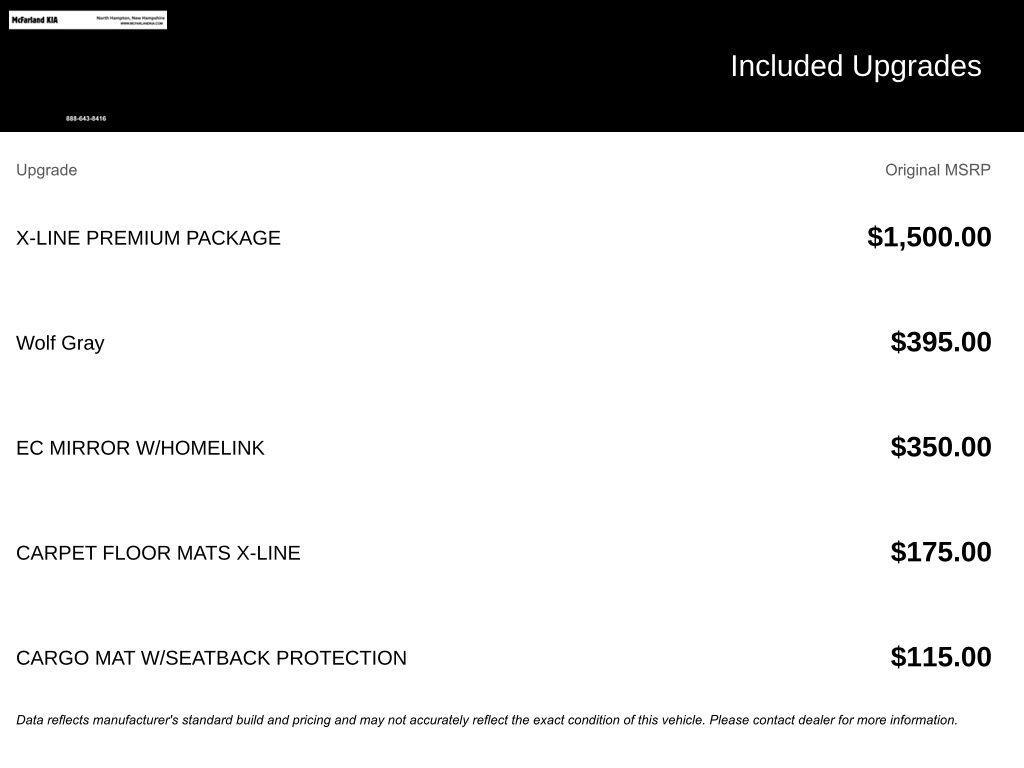Click the $1,500.00 price
The height and width of the screenshot is (768, 1024).
(929, 237)
